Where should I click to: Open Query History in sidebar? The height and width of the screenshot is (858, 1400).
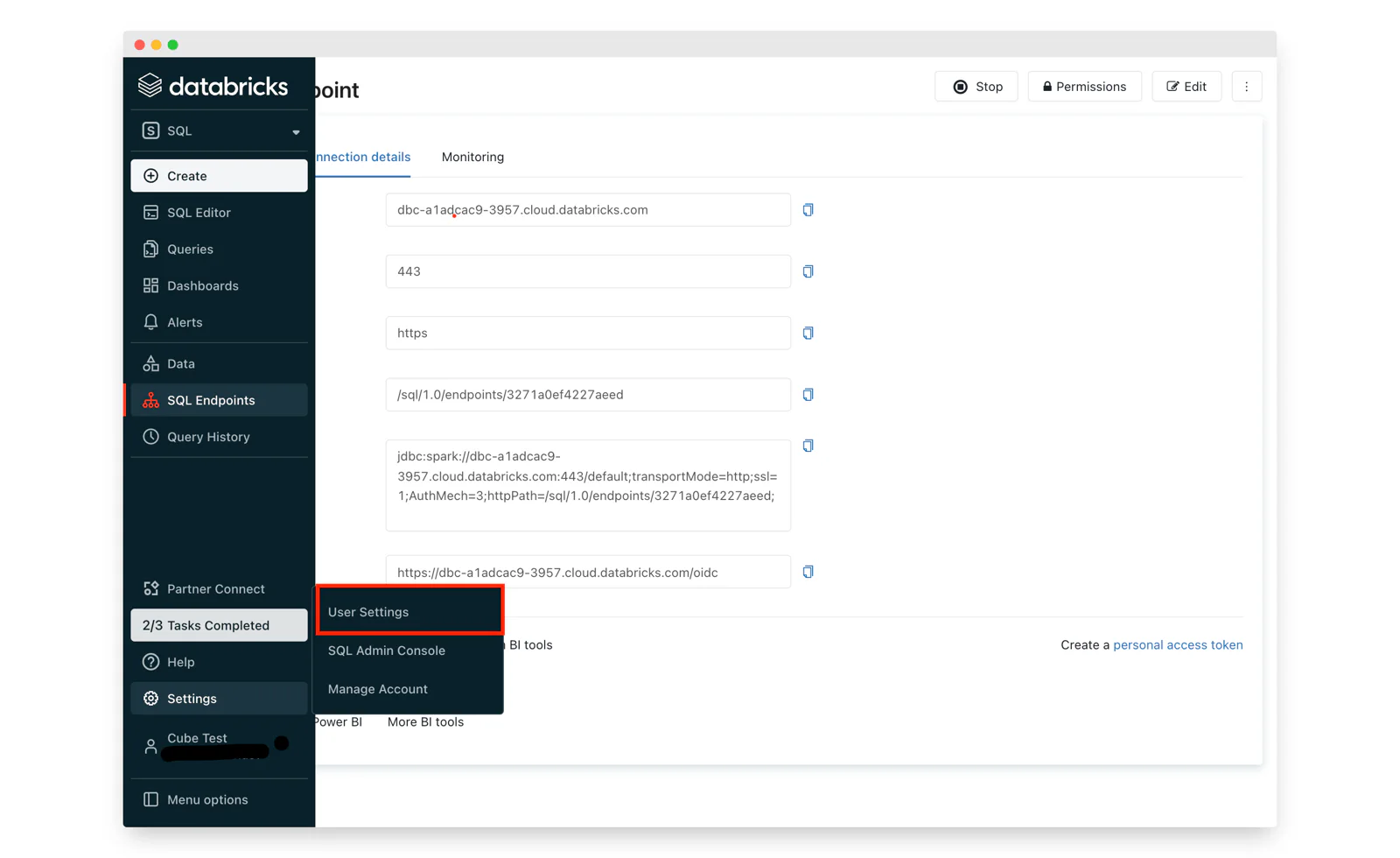219,437
